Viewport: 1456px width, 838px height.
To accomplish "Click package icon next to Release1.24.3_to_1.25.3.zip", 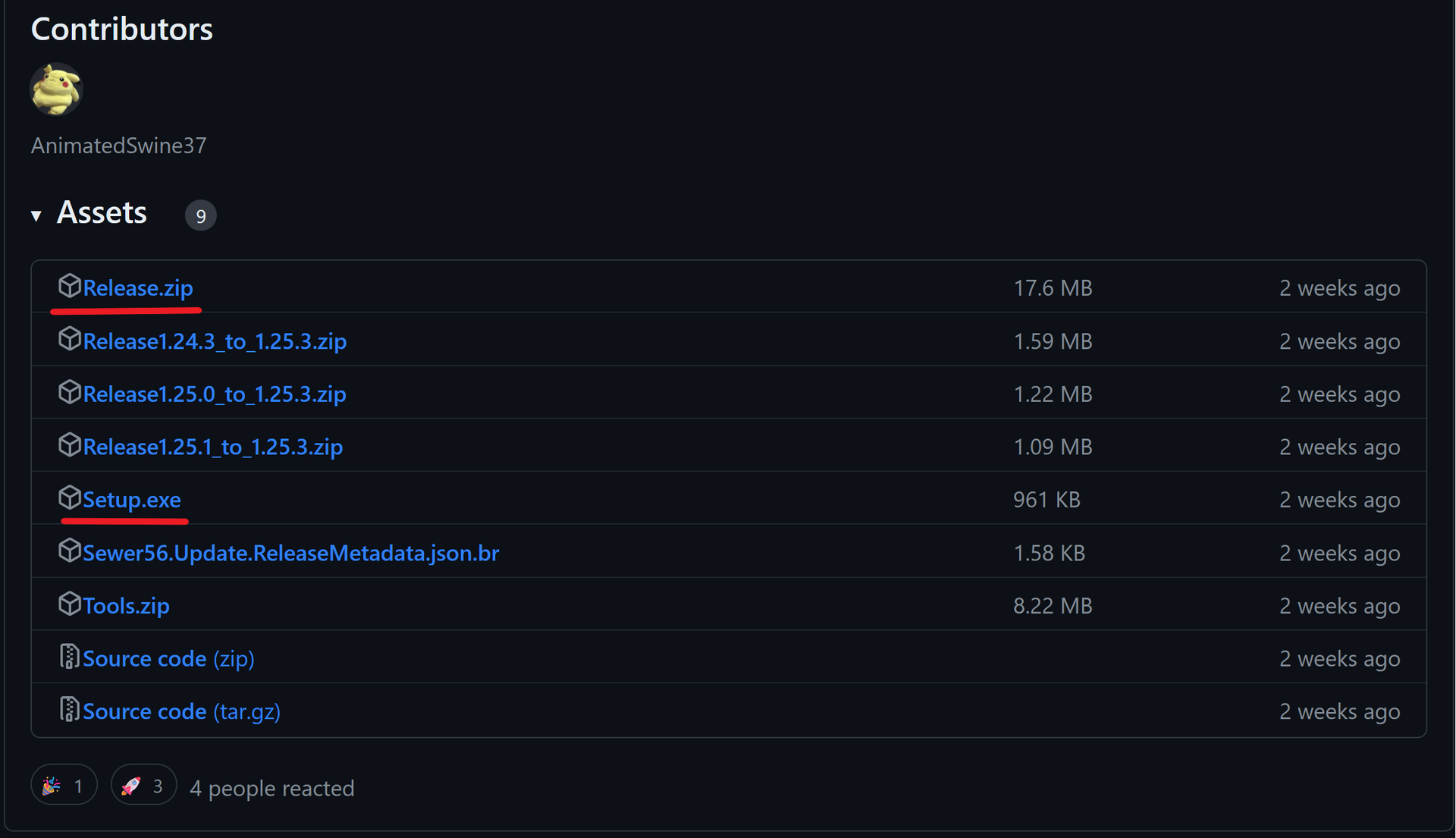I will point(69,339).
